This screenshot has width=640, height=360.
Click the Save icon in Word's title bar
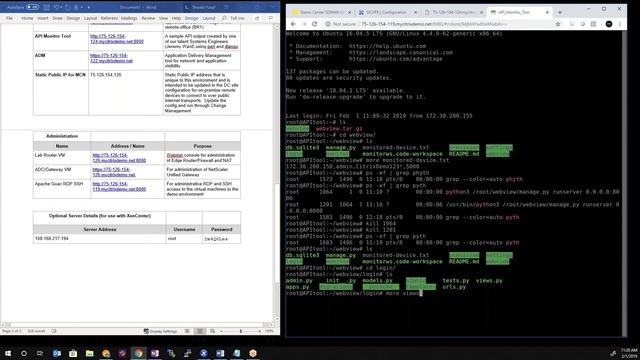[47, 7]
